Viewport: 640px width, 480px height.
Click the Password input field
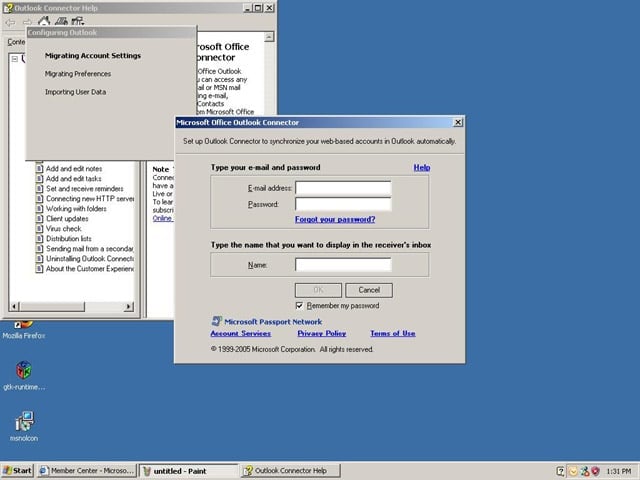coord(343,204)
